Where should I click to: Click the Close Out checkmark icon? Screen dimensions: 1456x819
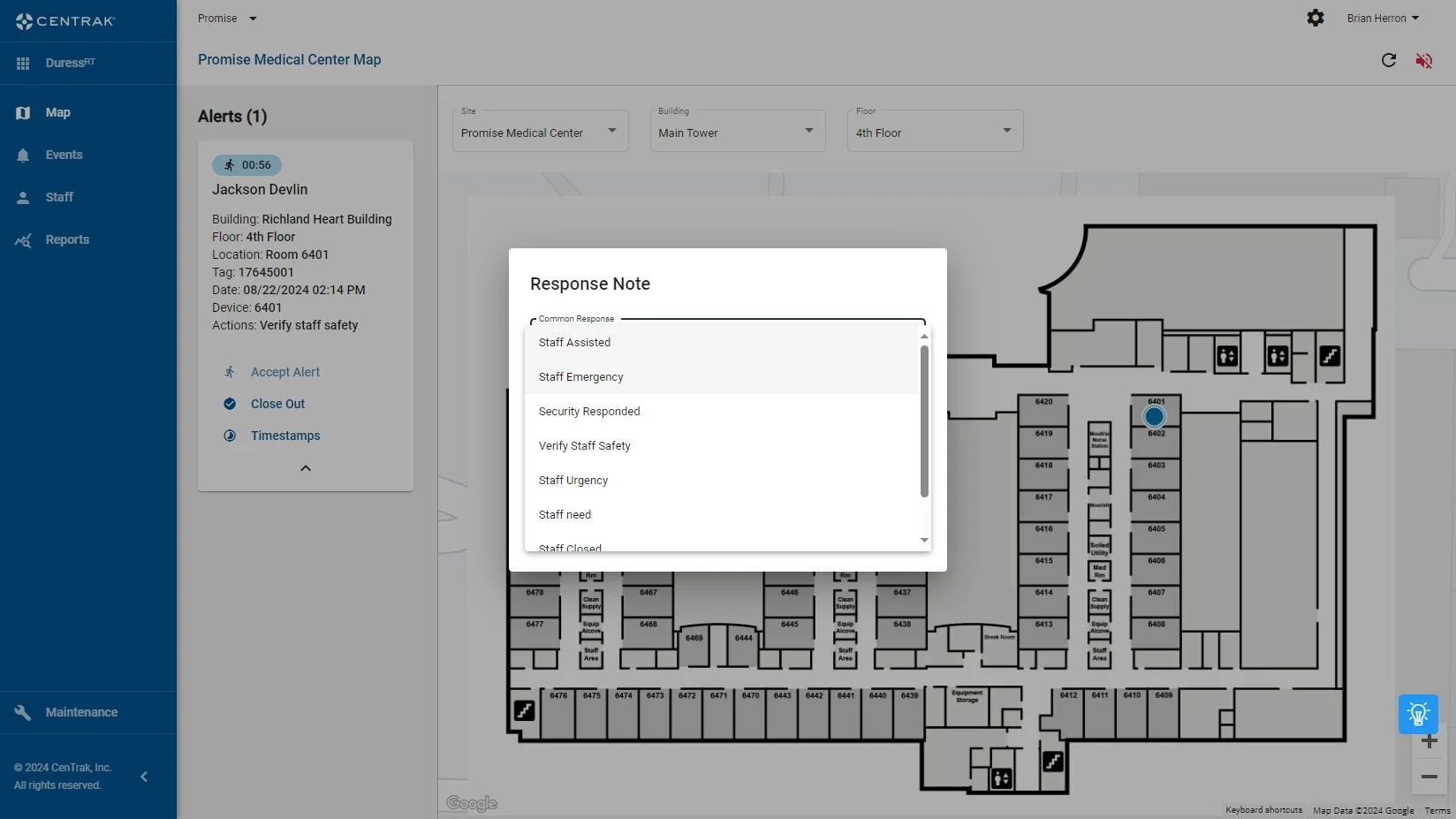coord(230,404)
